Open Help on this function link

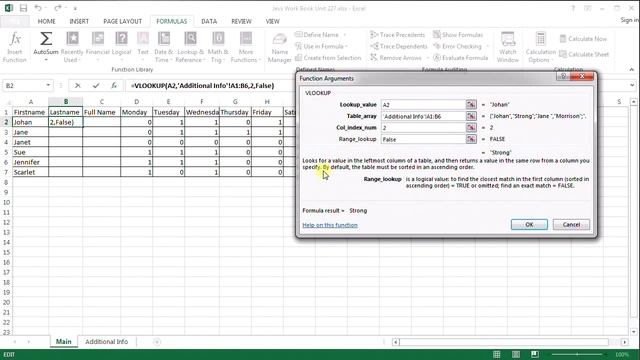(330, 225)
